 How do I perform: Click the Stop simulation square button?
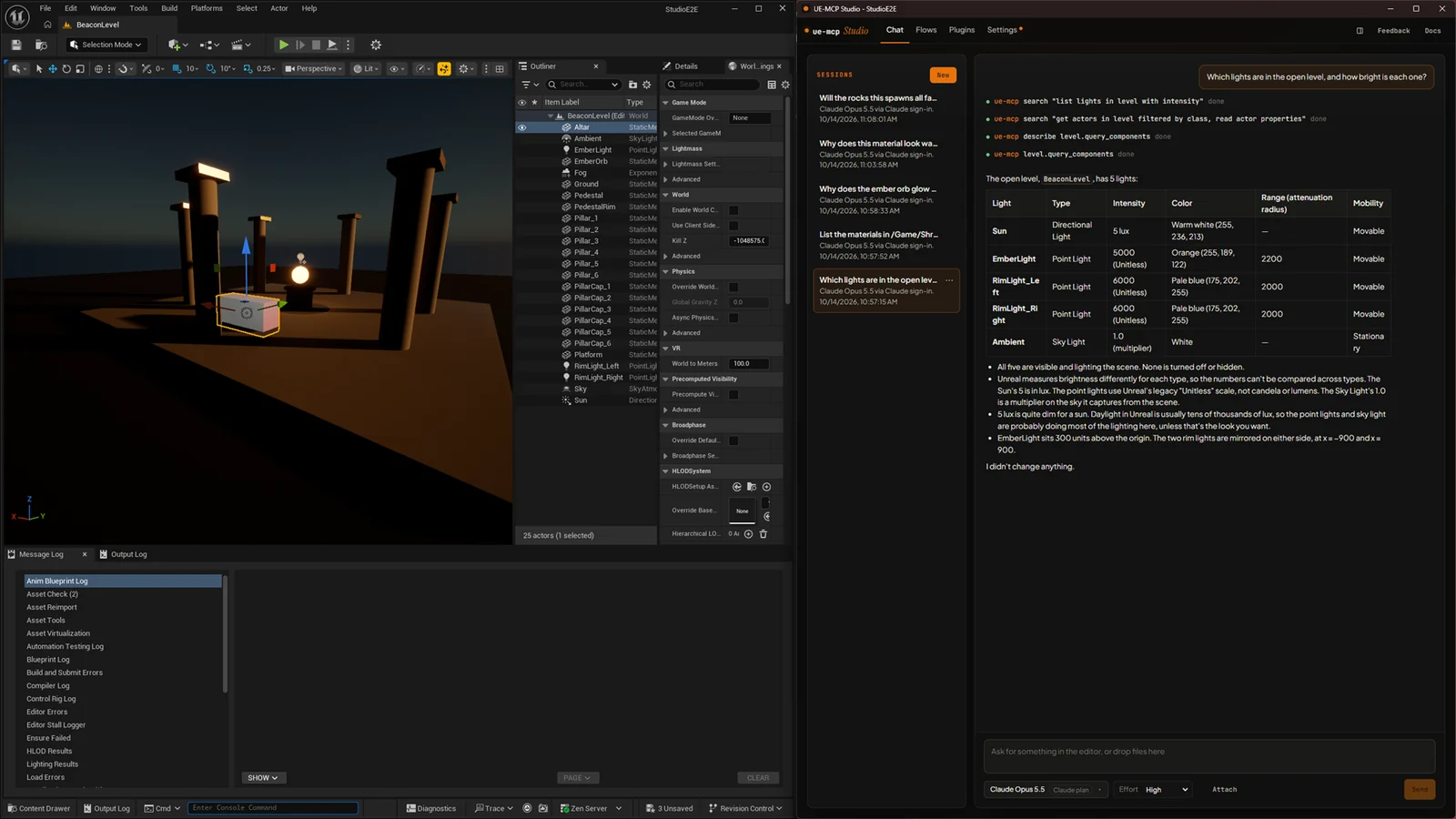pos(316,45)
